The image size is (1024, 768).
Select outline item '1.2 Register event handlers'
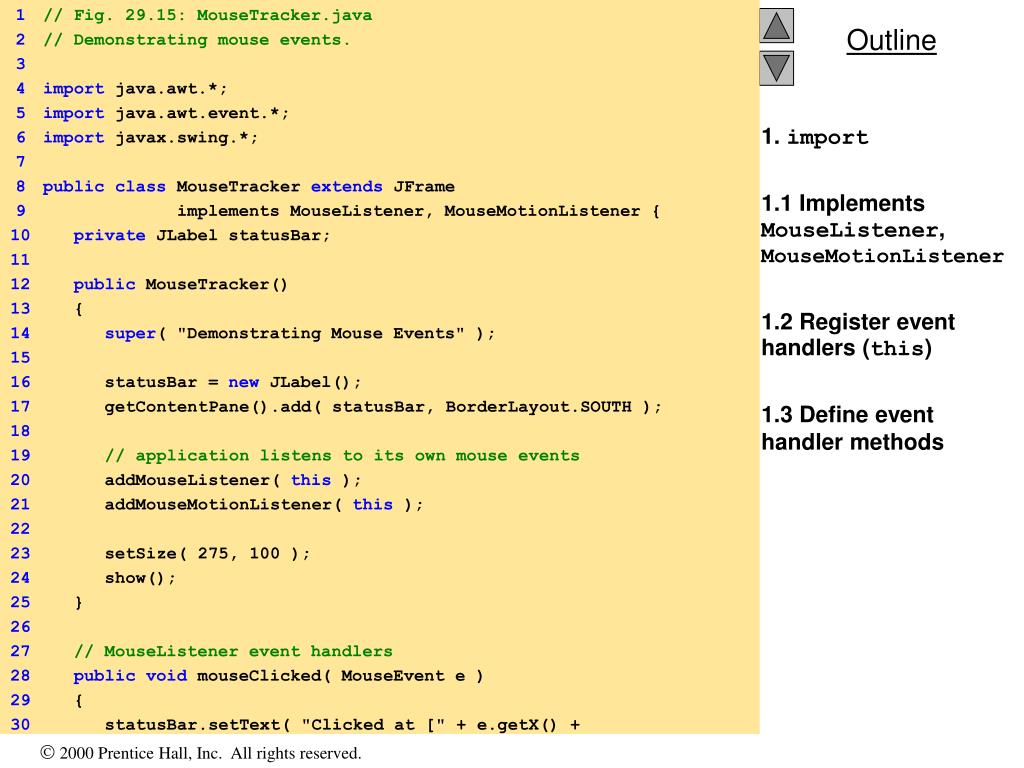(x=858, y=335)
